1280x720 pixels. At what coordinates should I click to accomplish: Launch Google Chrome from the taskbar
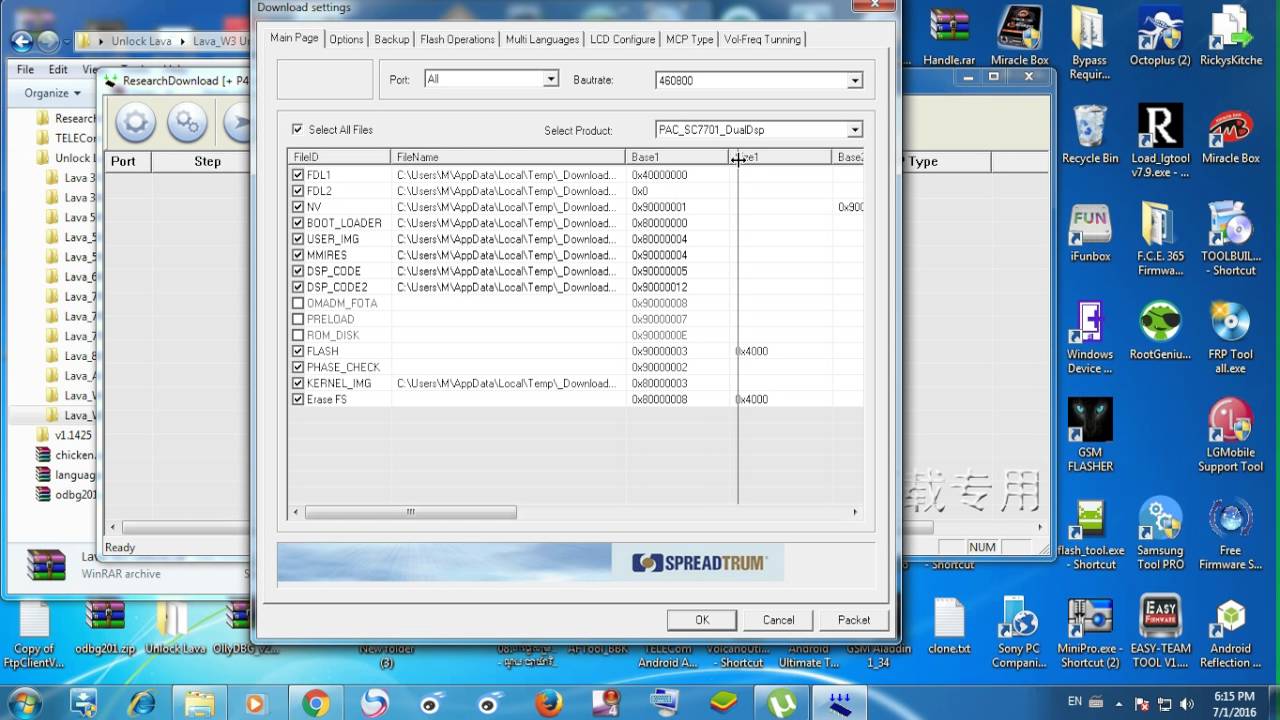[x=316, y=703]
